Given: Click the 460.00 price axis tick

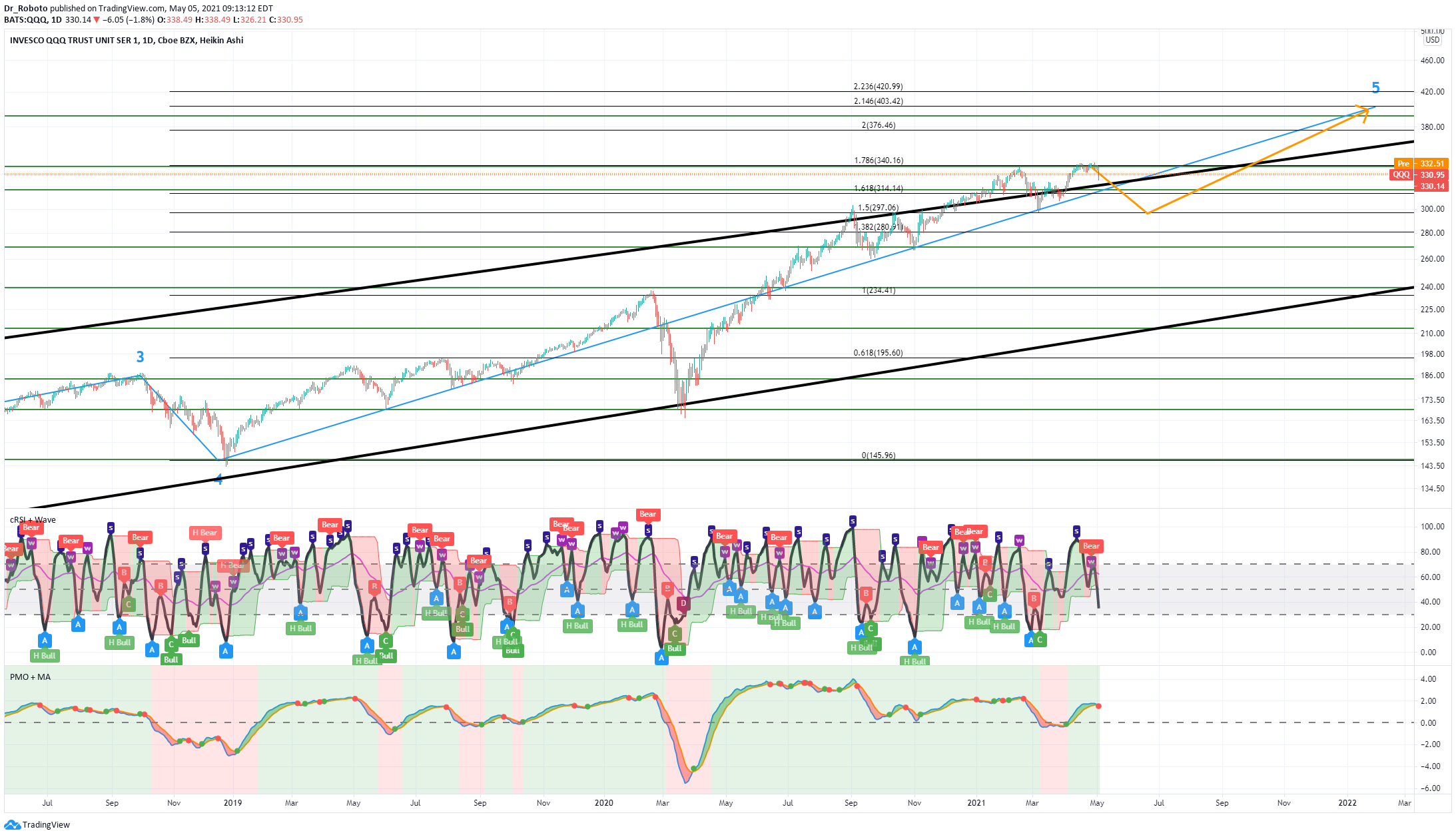Looking at the screenshot, I should click(x=1432, y=61).
